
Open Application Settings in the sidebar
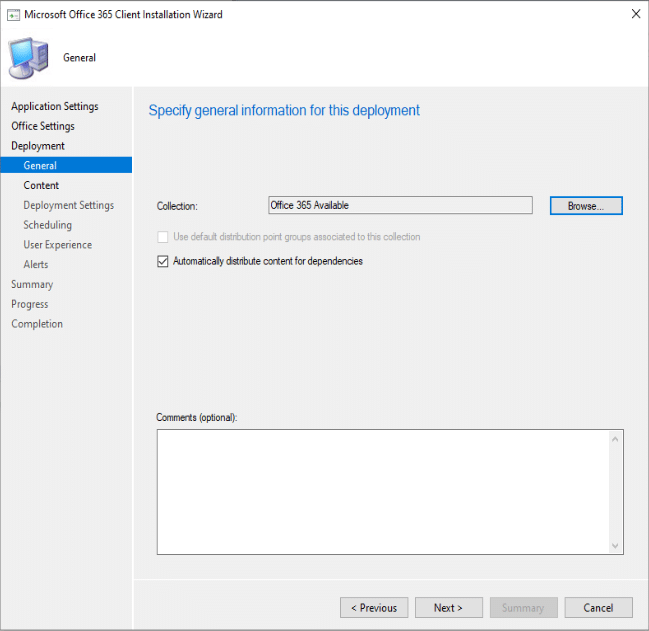click(x=55, y=106)
